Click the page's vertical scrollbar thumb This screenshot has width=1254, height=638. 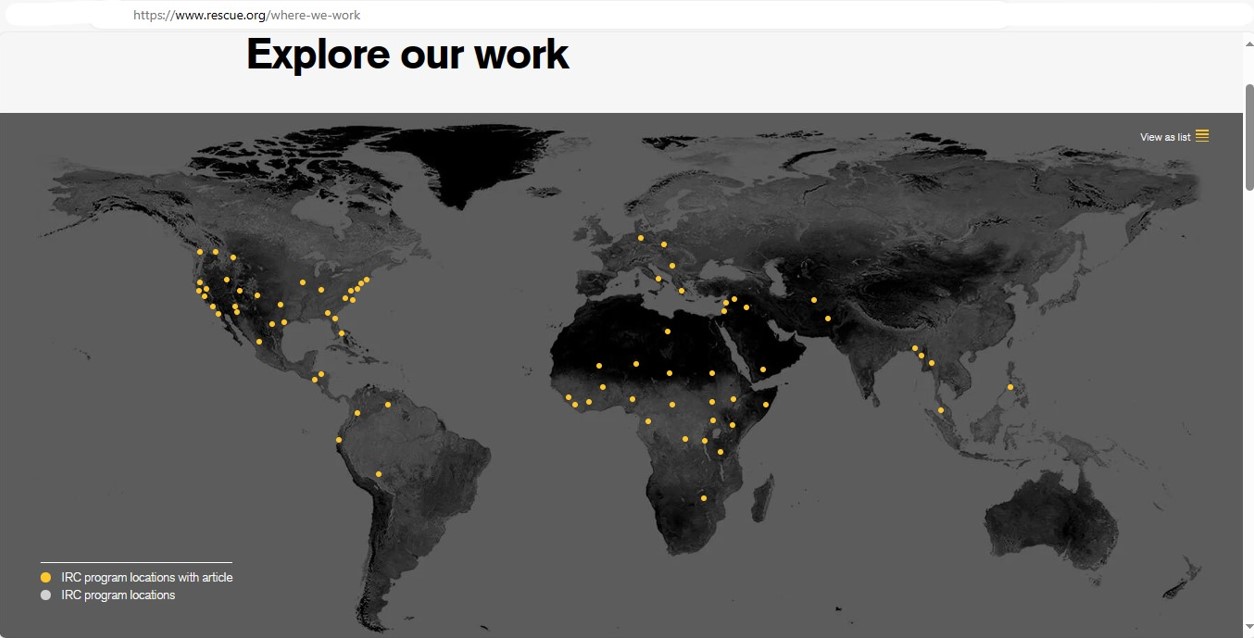pyautogui.click(x=1249, y=135)
